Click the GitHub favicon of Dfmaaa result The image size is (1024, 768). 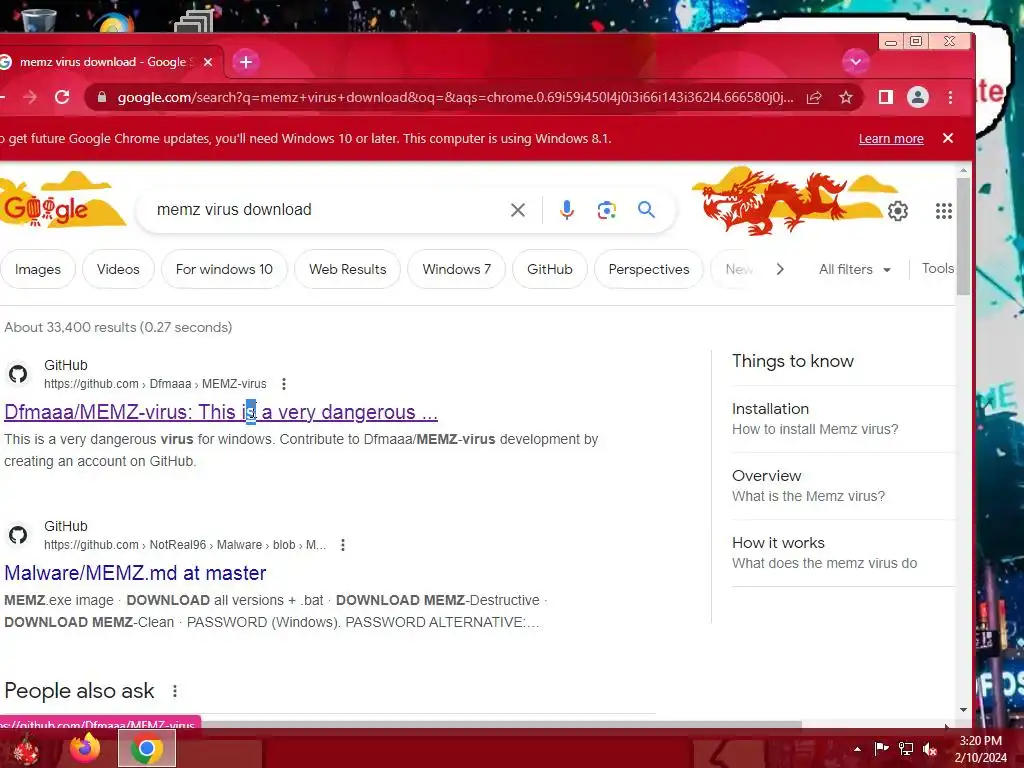tap(18, 374)
